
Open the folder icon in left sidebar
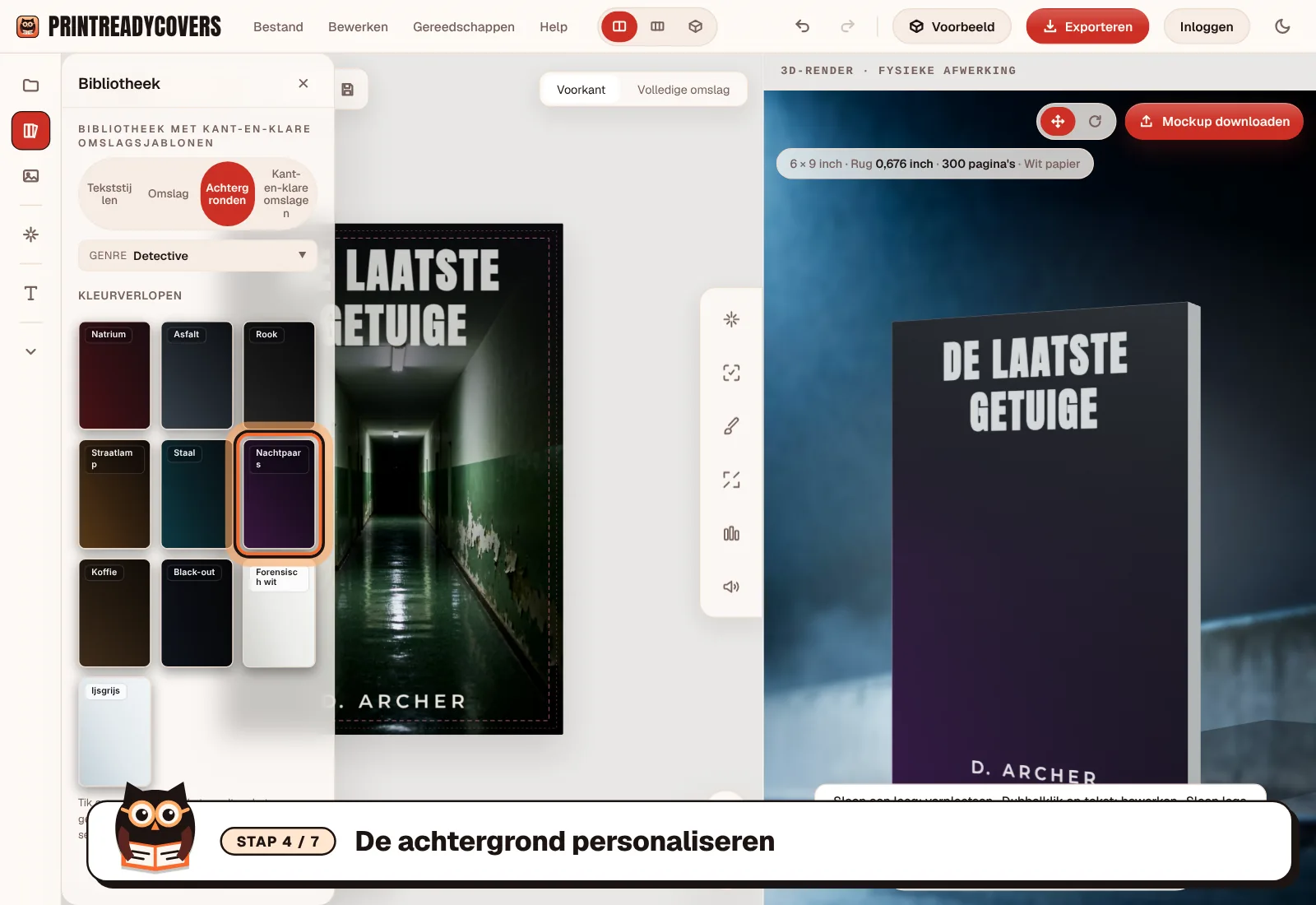pyautogui.click(x=30, y=86)
